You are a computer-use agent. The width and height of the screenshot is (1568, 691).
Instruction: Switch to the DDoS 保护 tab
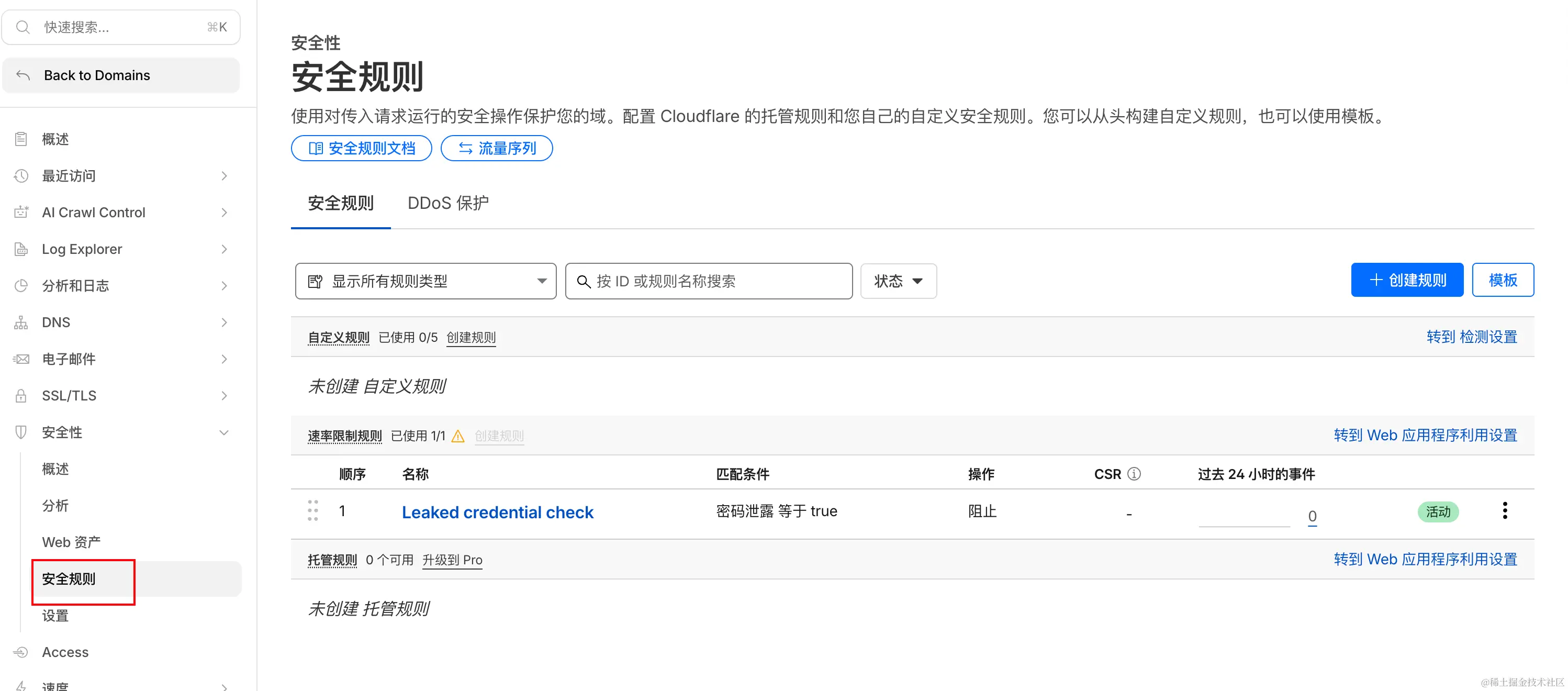click(x=447, y=203)
